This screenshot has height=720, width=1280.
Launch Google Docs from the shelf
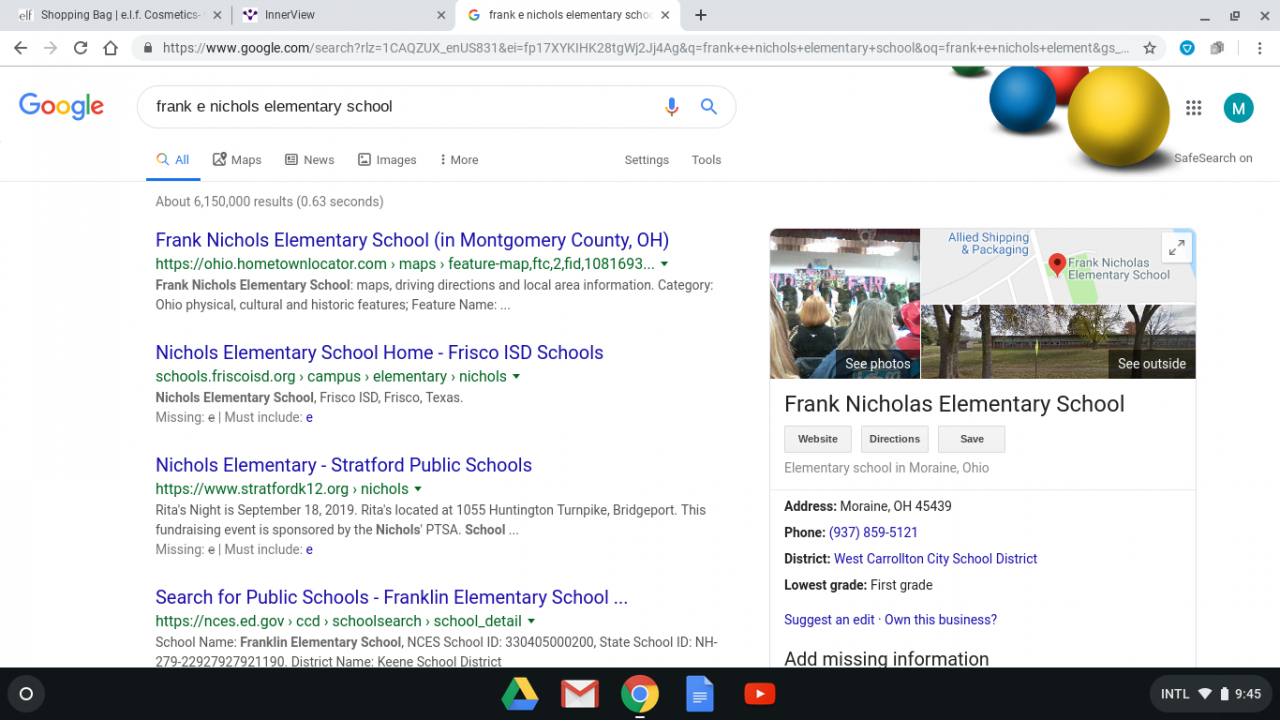[x=700, y=694]
